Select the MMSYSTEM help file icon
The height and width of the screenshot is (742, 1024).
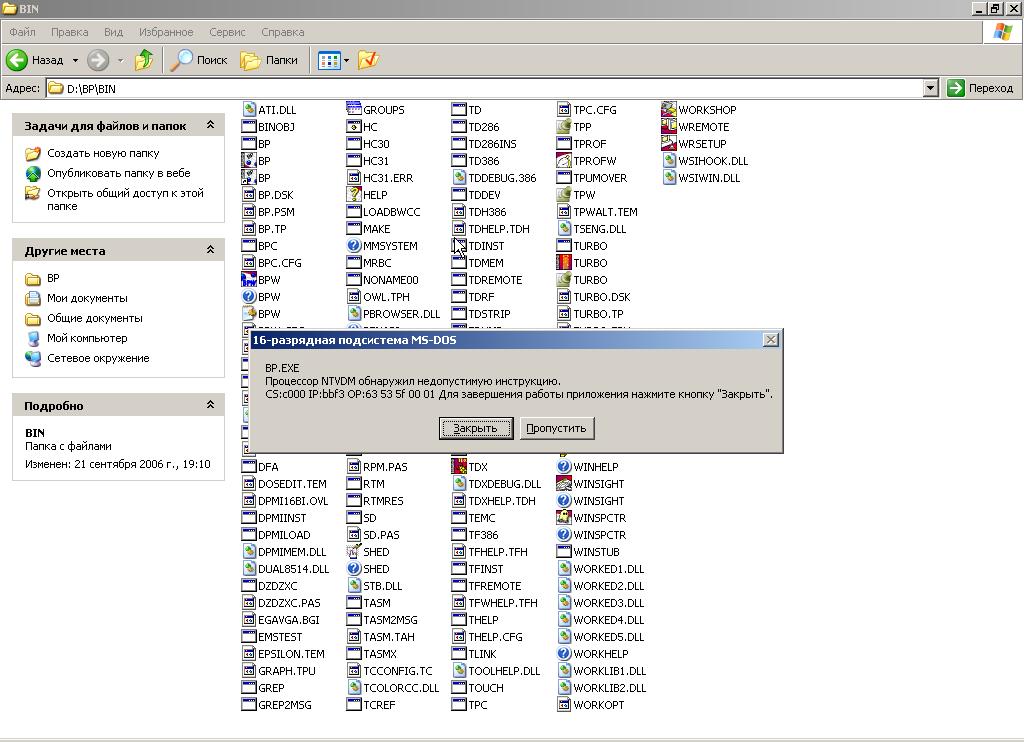(354, 246)
